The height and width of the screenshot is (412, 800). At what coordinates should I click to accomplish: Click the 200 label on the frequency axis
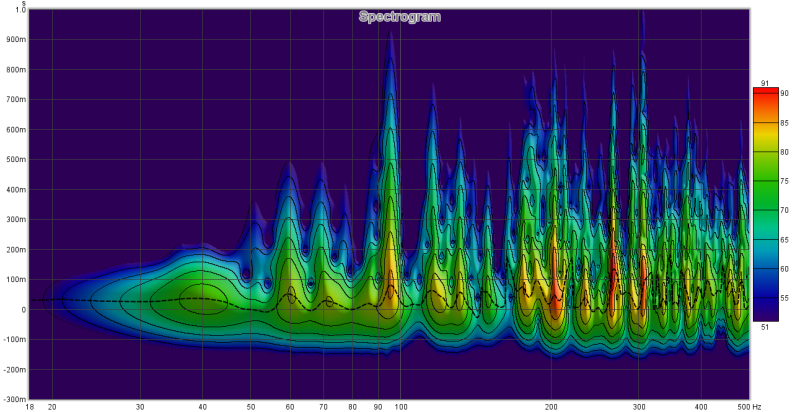(551, 407)
